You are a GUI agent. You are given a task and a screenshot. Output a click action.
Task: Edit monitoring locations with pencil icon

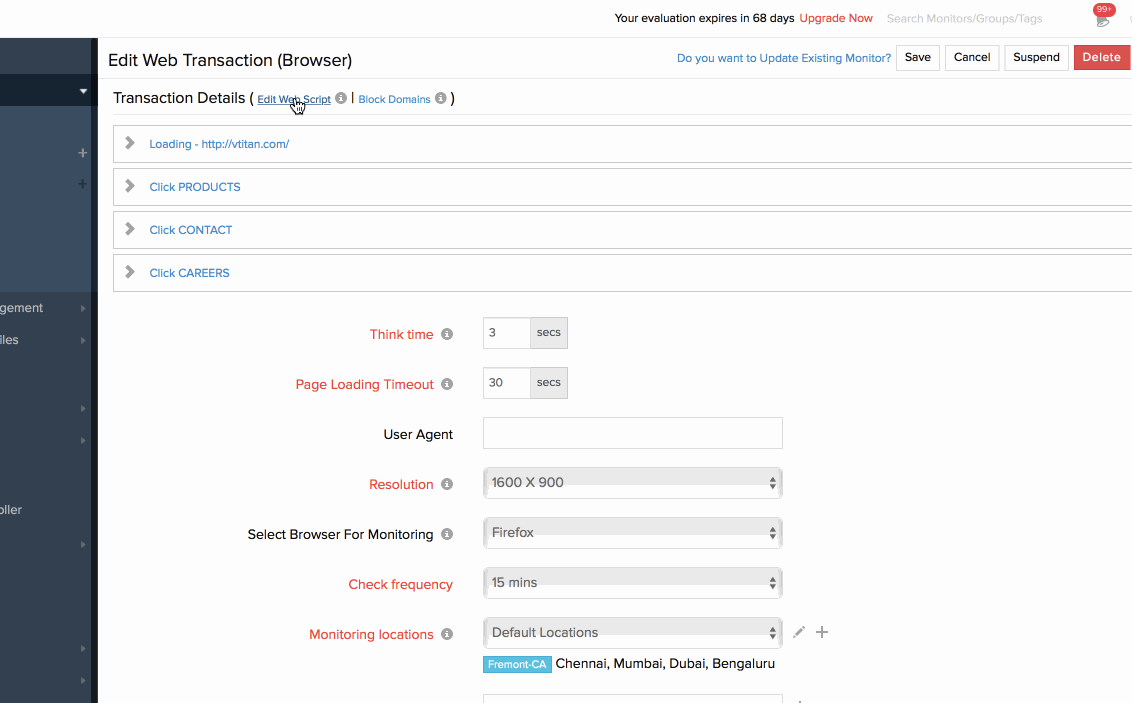click(x=799, y=632)
